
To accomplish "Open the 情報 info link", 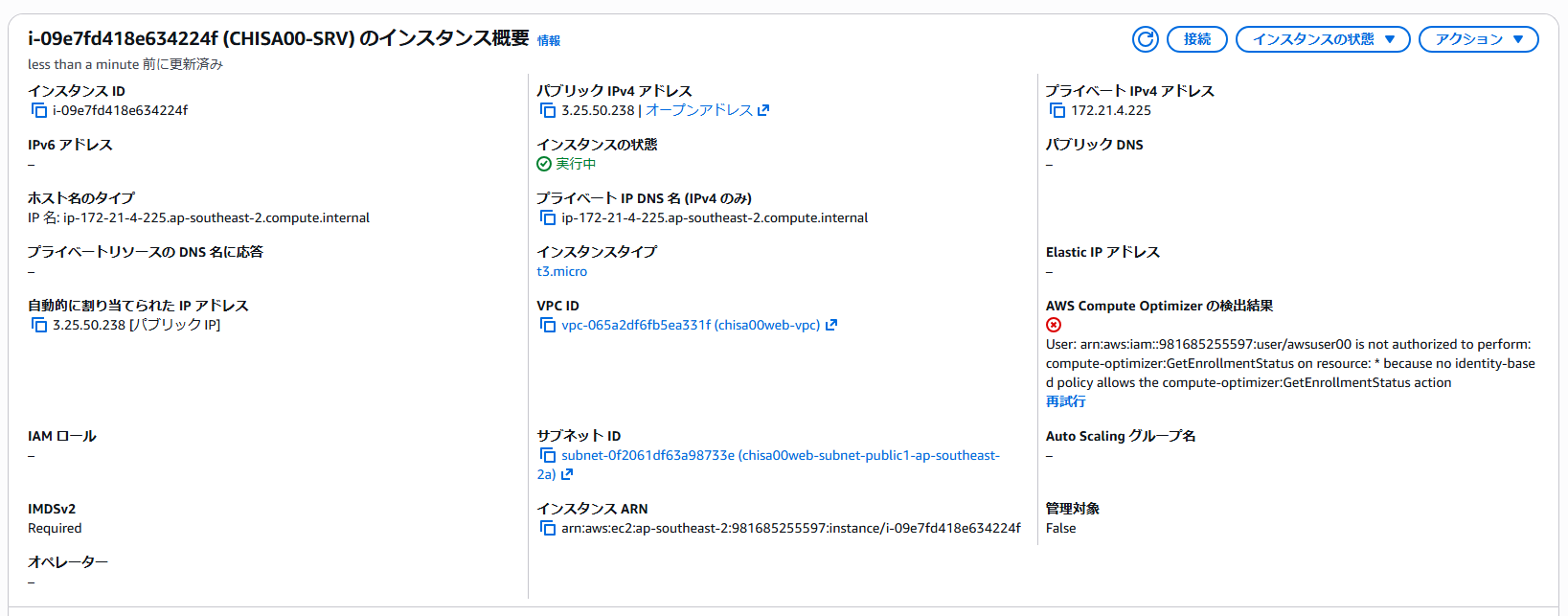I will pyautogui.click(x=549, y=41).
